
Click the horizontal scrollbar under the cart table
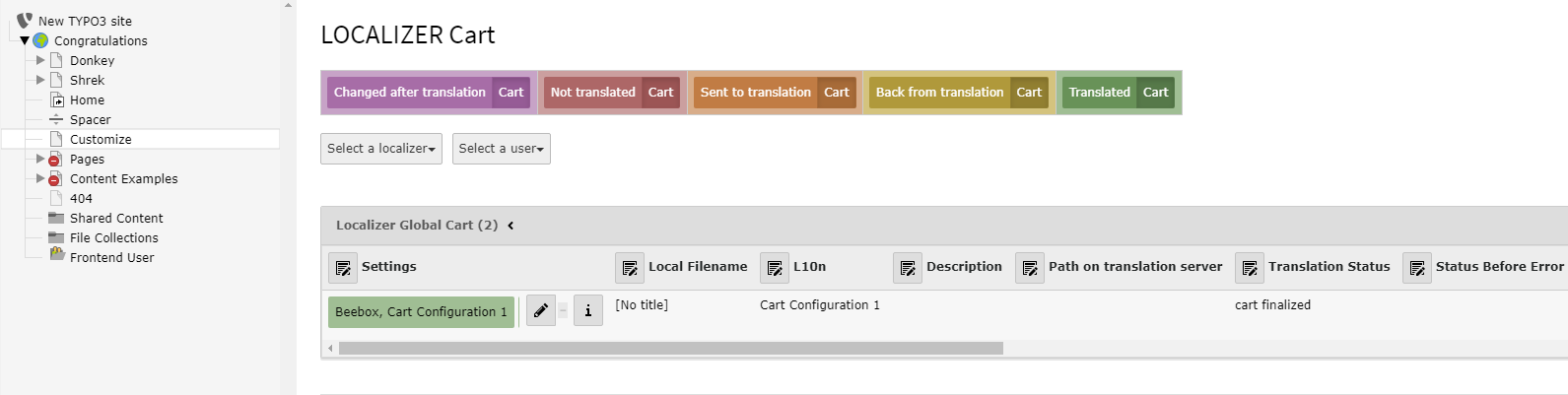click(x=670, y=348)
